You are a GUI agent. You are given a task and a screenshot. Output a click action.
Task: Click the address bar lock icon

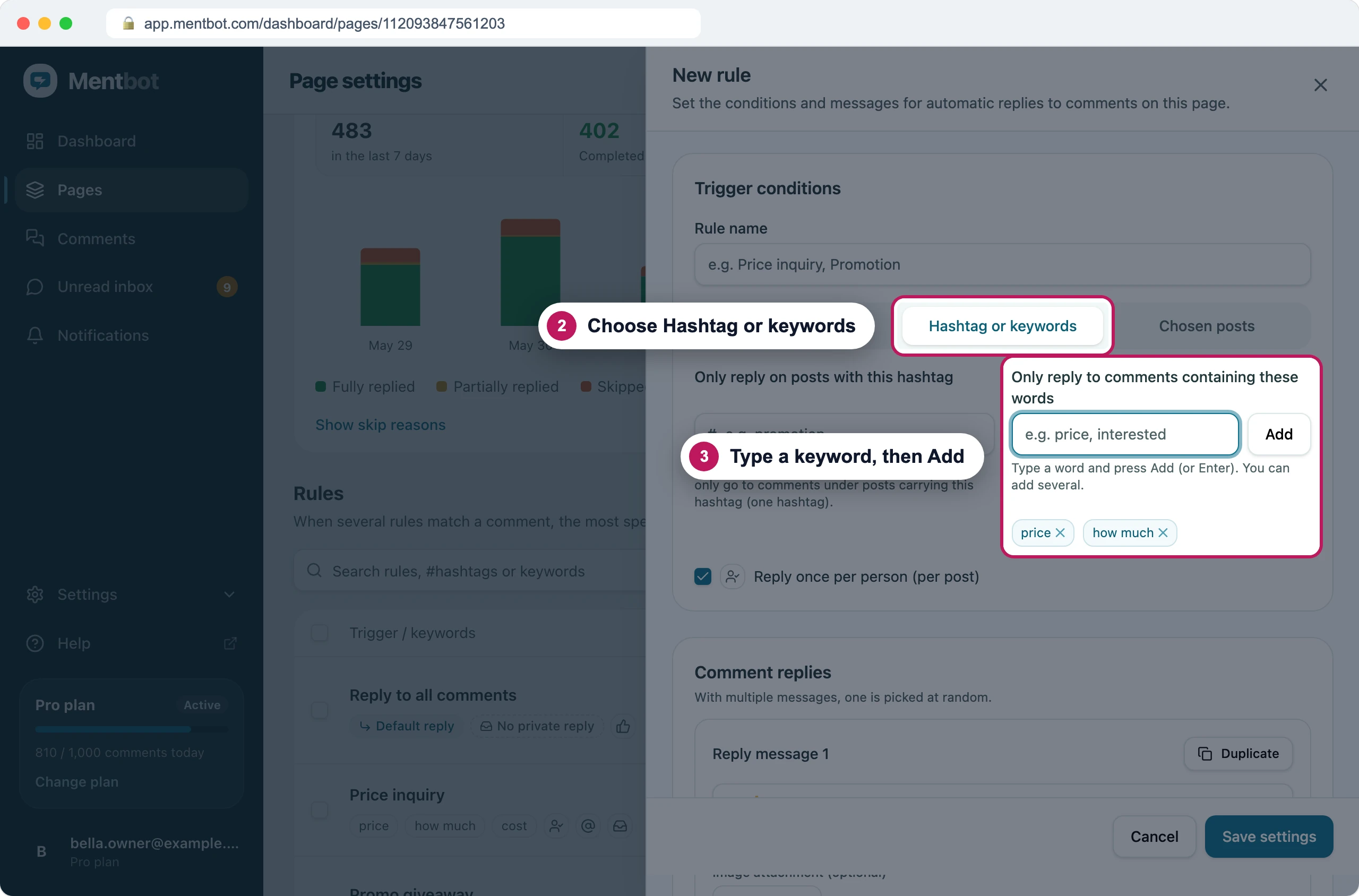128,23
